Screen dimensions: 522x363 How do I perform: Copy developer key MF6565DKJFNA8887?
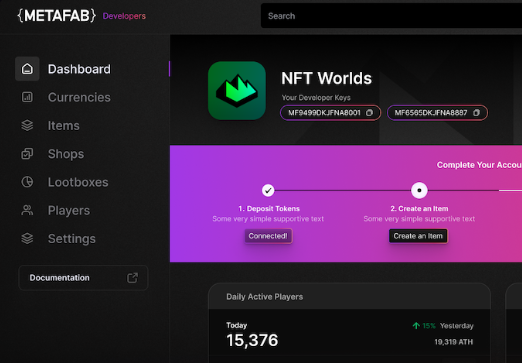click(476, 113)
